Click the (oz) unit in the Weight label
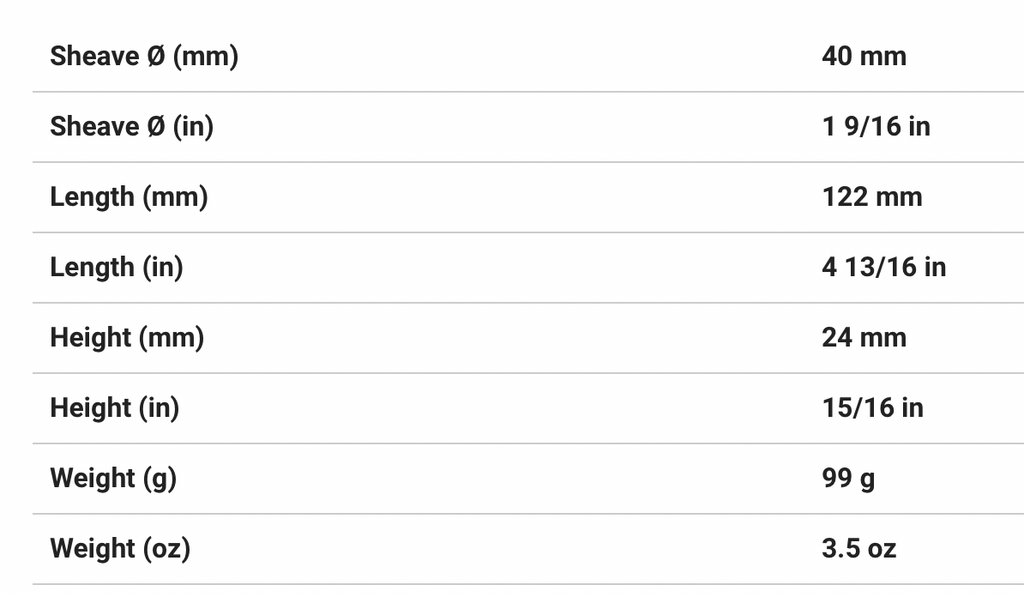This screenshot has width=1024, height=597. [167, 549]
